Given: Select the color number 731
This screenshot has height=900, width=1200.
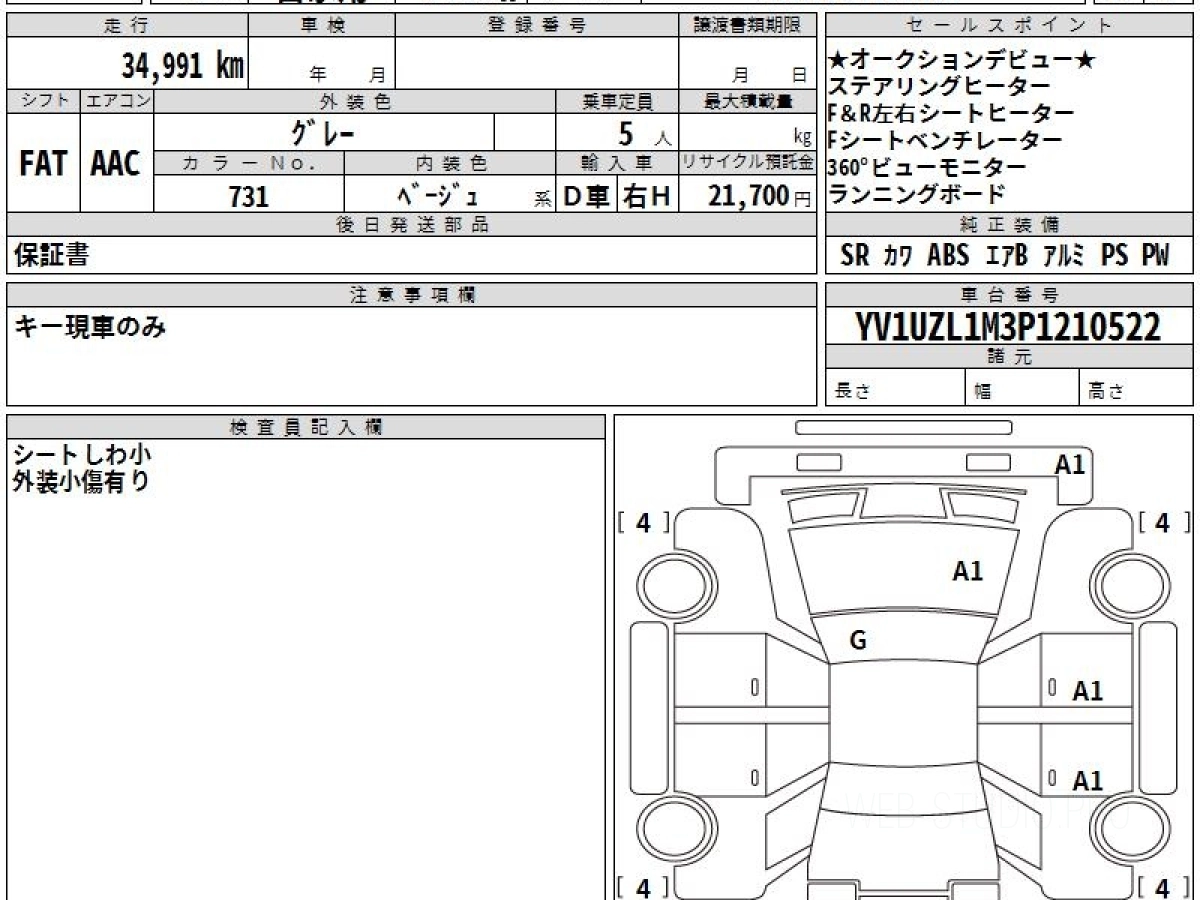Looking at the screenshot, I should click(x=249, y=197).
